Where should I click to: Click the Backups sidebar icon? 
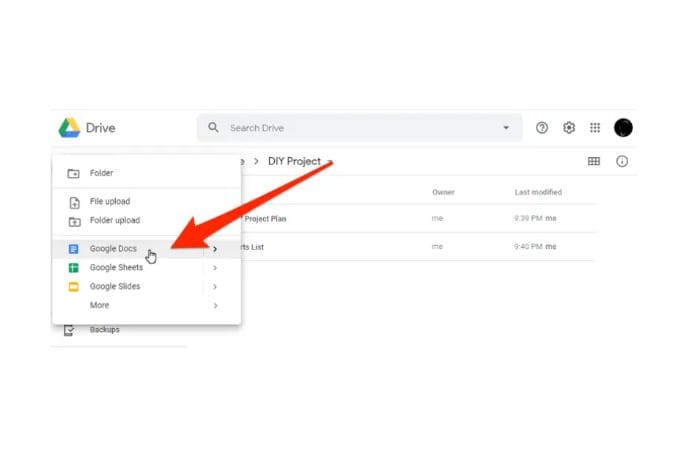(69, 330)
